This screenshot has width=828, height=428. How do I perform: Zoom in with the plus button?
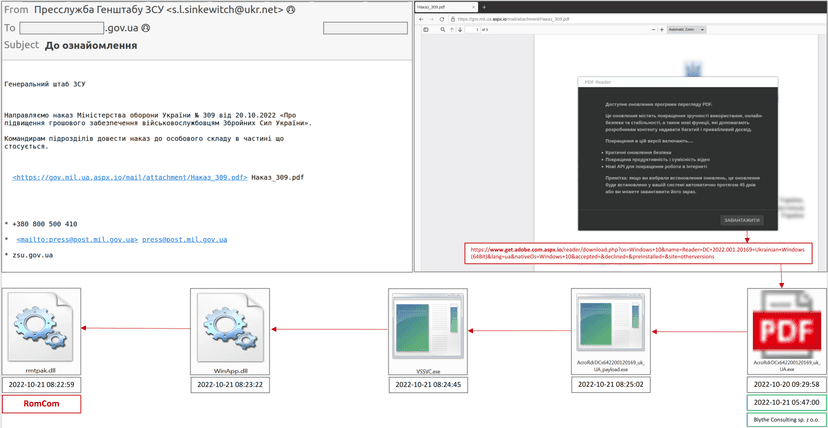(x=662, y=30)
